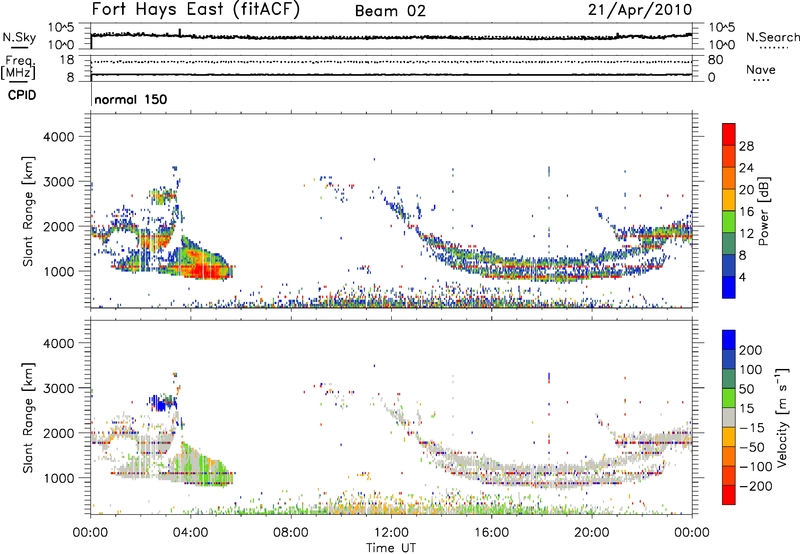The height and width of the screenshot is (554, 800).
Task: Click the 'Velocity [m s-1]' colorbar label
Action: pos(782,417)
